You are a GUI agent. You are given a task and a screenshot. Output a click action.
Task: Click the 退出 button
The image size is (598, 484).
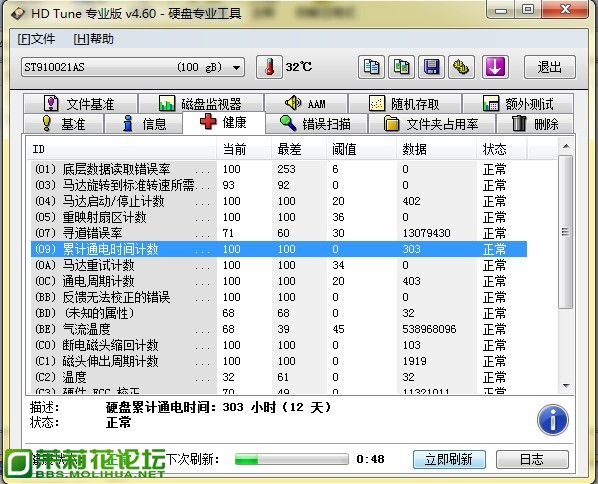[550, 67]
